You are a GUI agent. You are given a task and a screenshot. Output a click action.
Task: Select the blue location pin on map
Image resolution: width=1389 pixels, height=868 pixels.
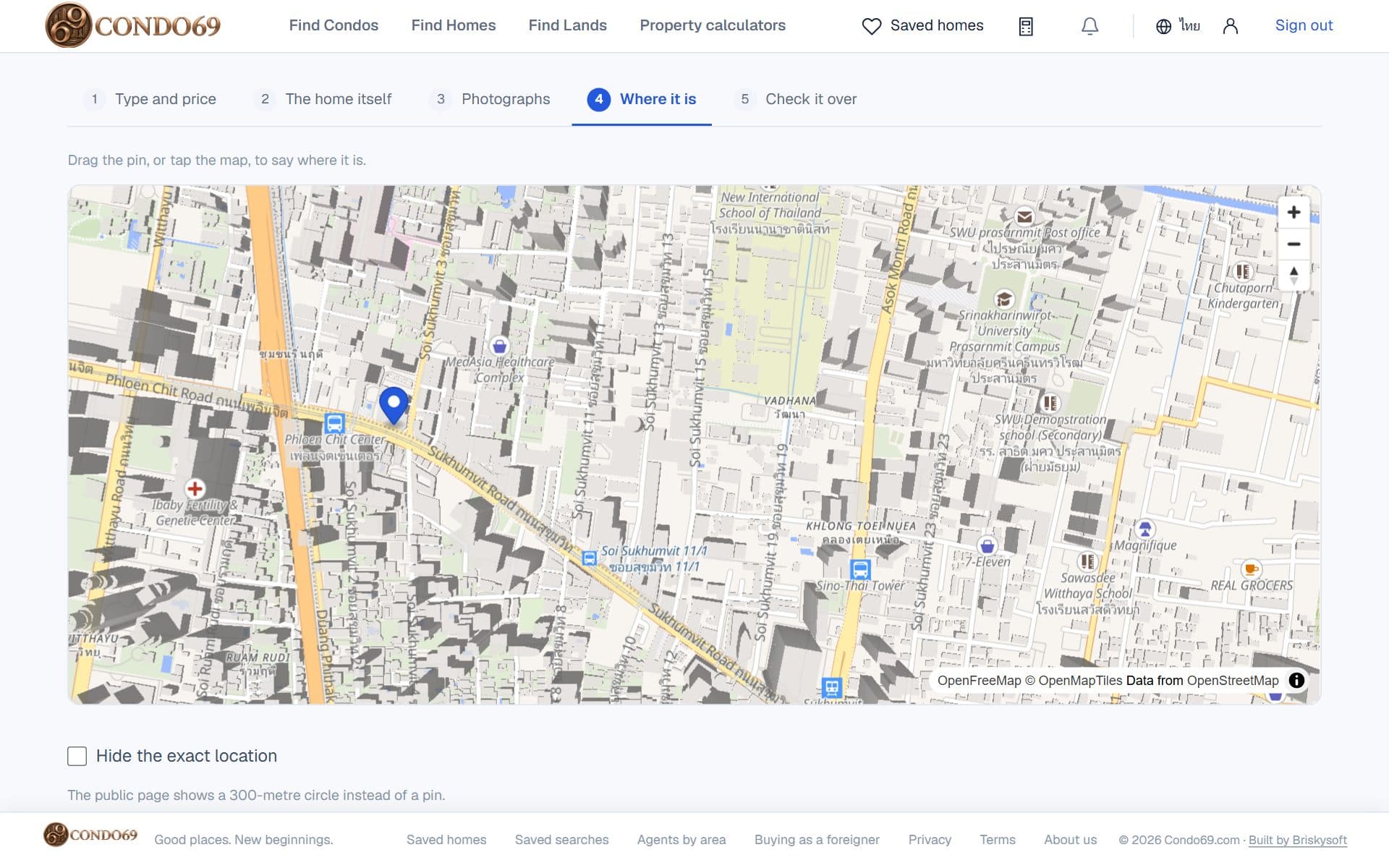(394, 404)
